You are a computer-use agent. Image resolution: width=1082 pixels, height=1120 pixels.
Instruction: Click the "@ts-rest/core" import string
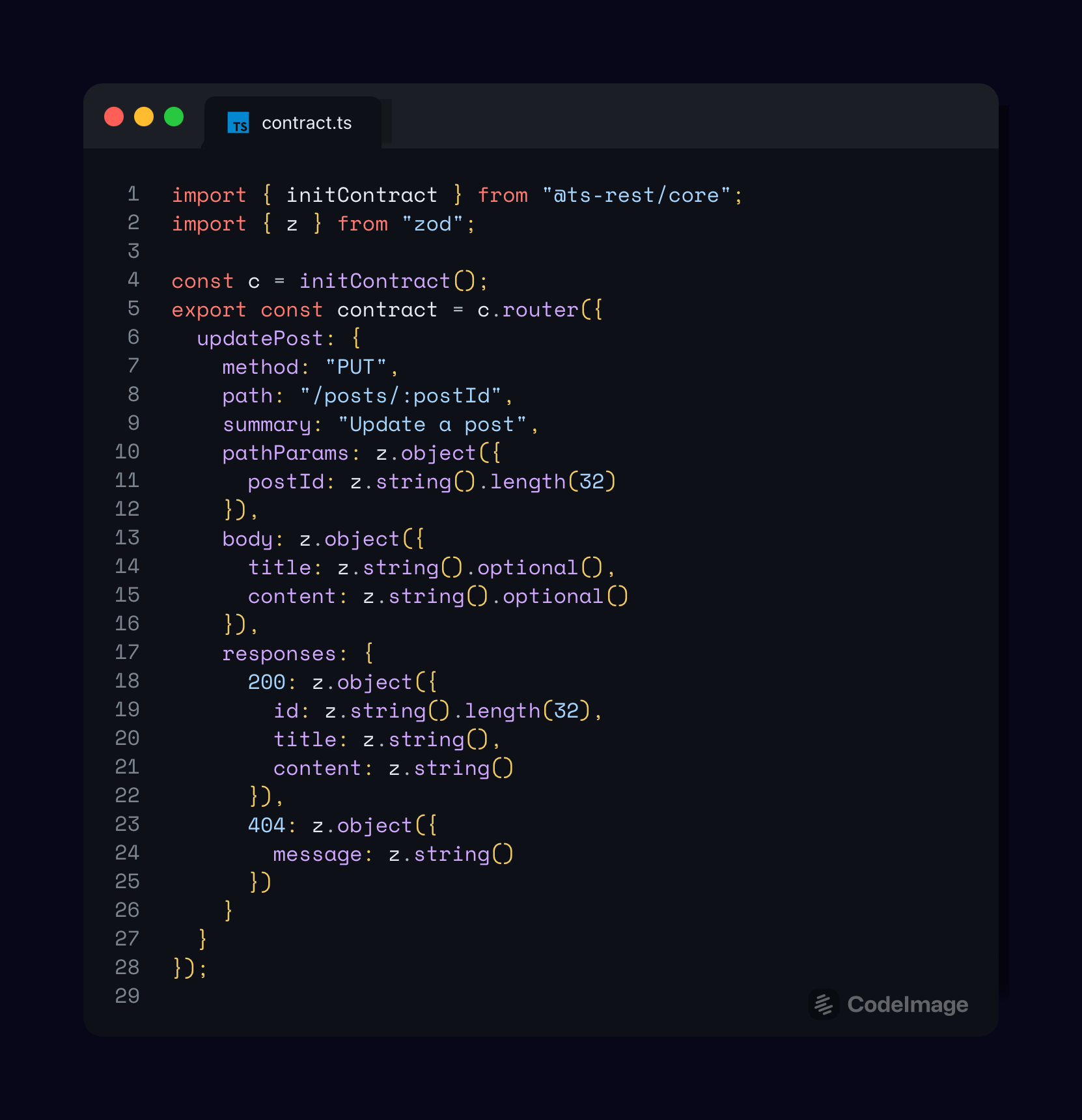pos(637,195)
